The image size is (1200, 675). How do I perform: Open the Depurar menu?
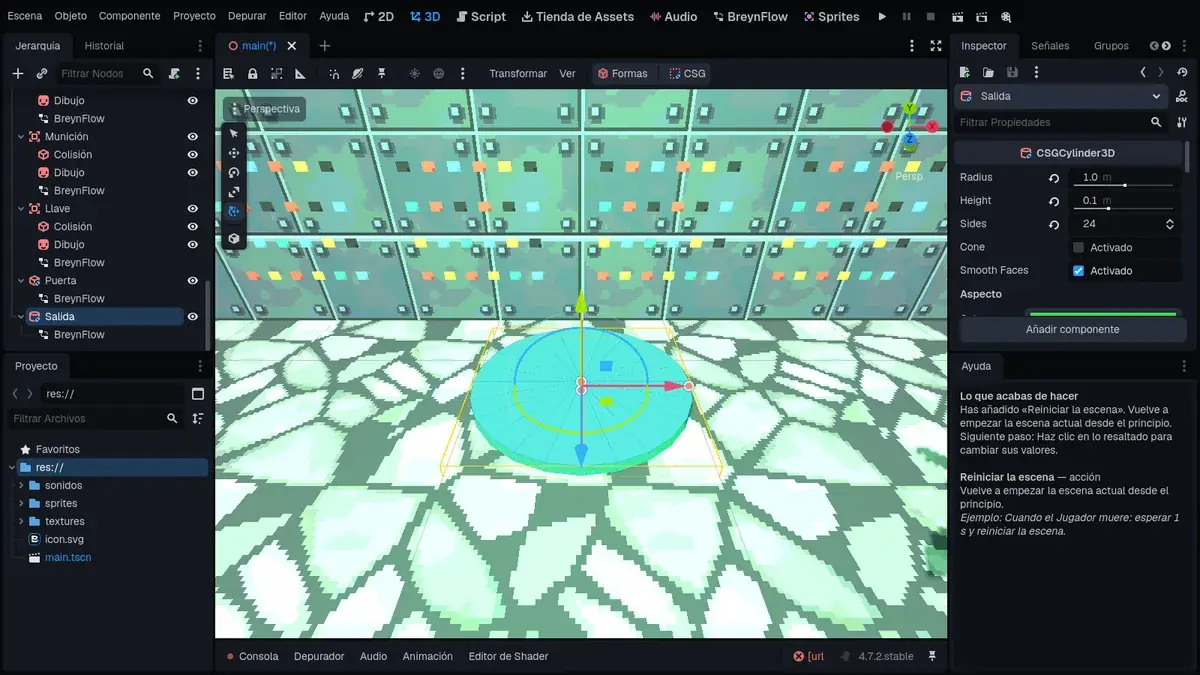(x=247, y=16)
